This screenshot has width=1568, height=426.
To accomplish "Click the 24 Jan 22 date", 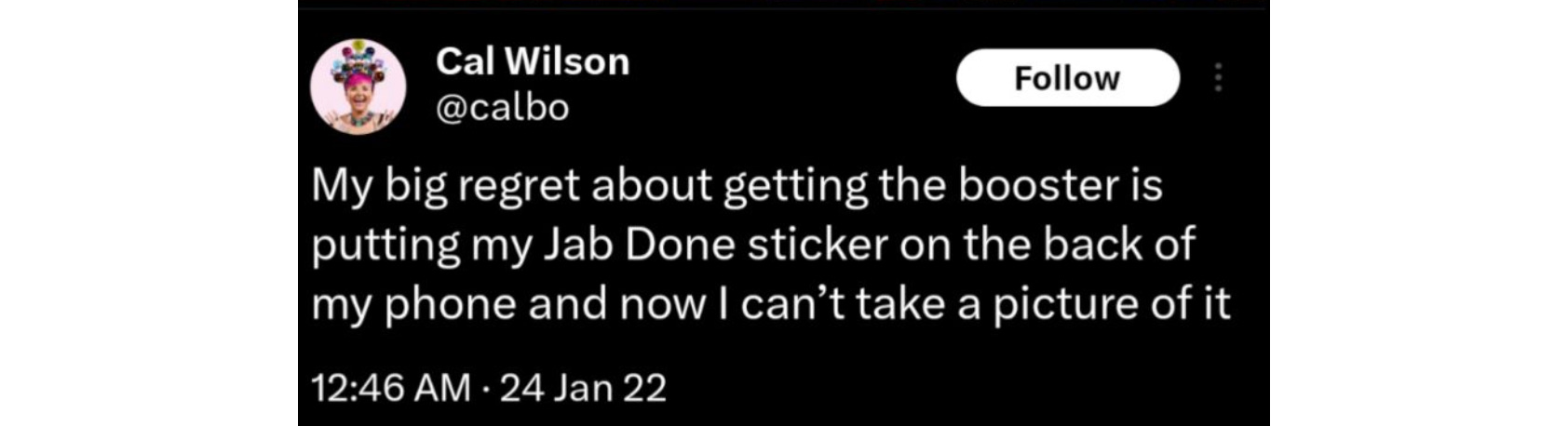I will [584, 388].
